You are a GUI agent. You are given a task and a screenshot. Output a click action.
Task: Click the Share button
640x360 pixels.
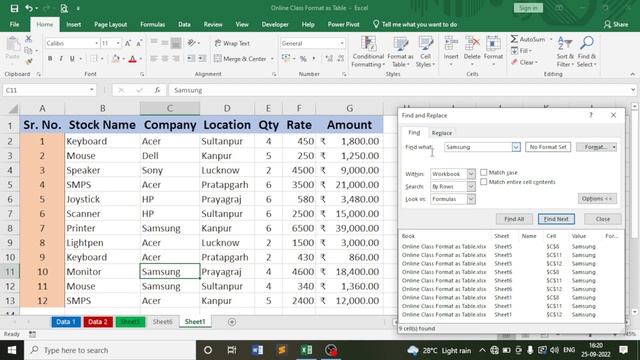coord(616,24)
